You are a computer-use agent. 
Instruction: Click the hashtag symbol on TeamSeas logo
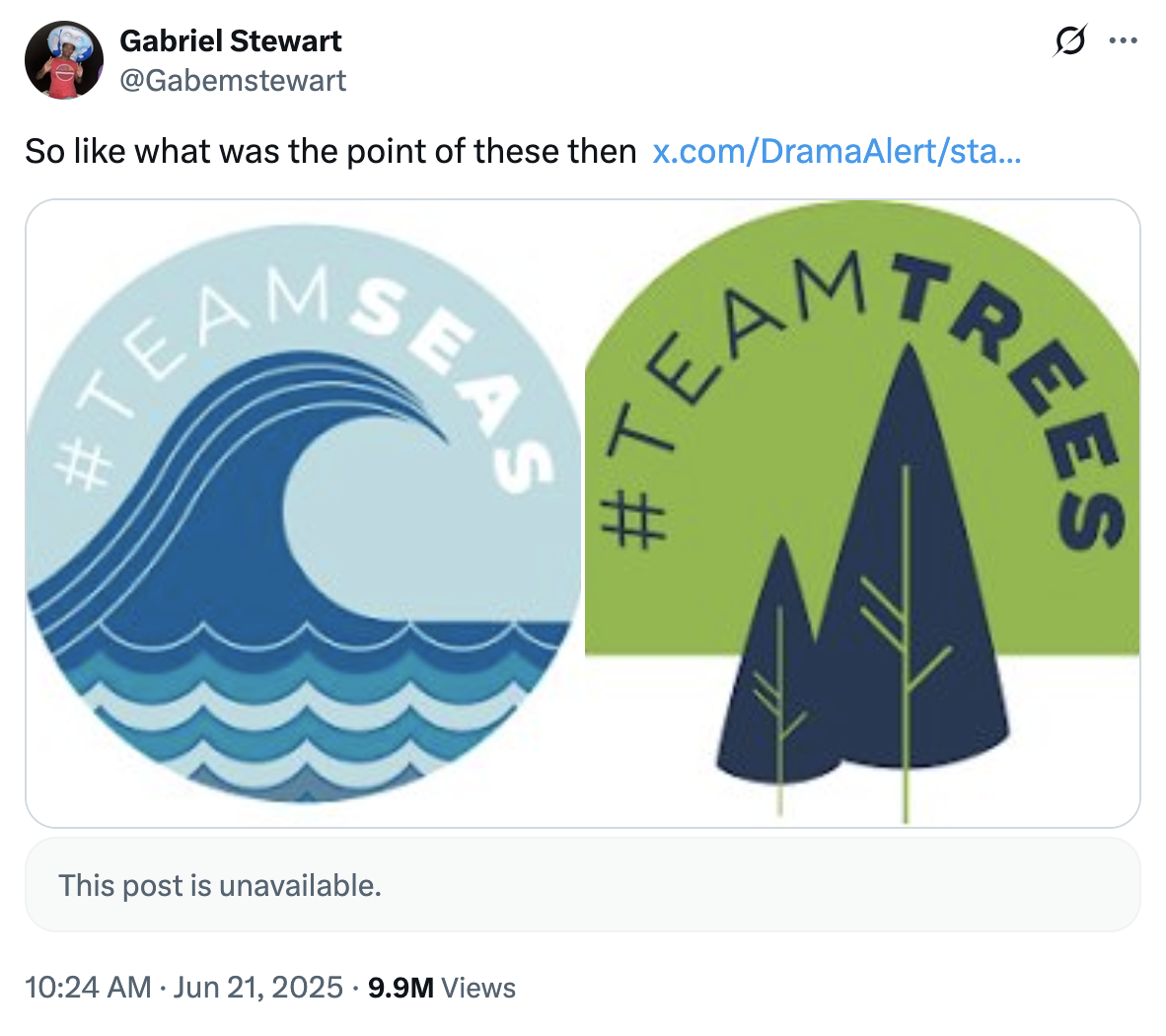click(83, 461)
